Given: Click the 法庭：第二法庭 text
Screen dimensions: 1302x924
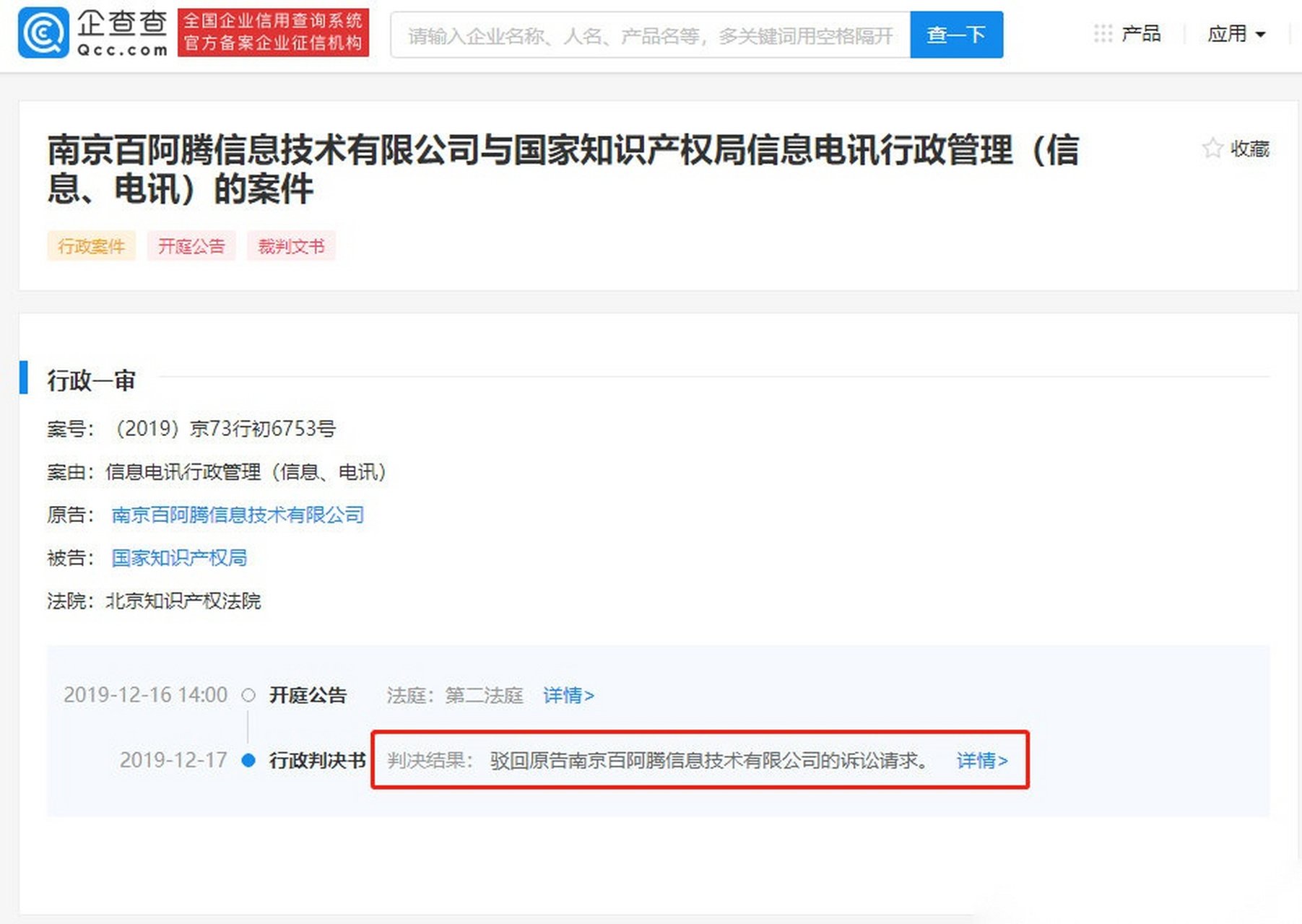Looking at the screenshot, I should tap(455, 695).
